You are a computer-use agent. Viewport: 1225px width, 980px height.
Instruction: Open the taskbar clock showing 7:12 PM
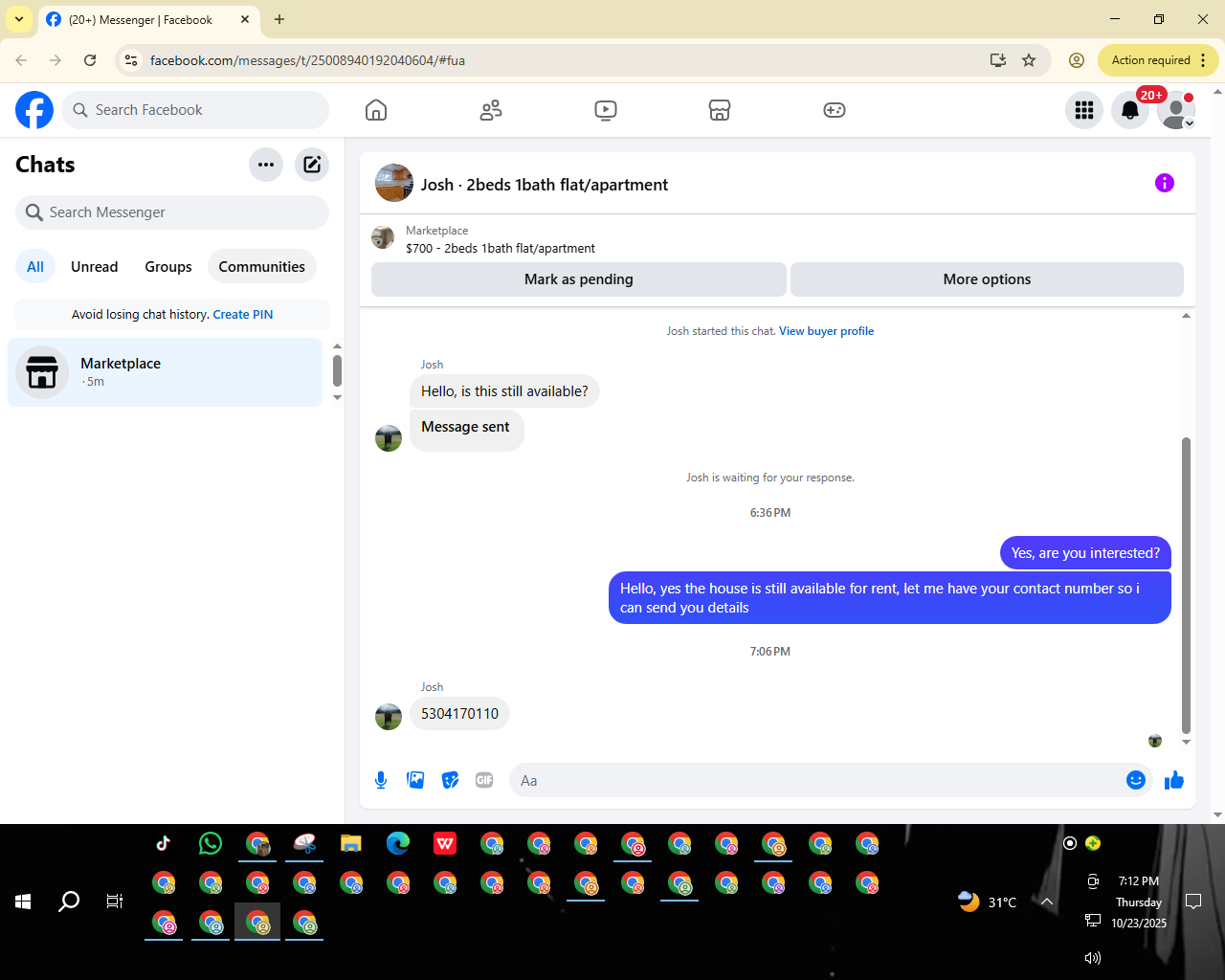click(1139, 902)
